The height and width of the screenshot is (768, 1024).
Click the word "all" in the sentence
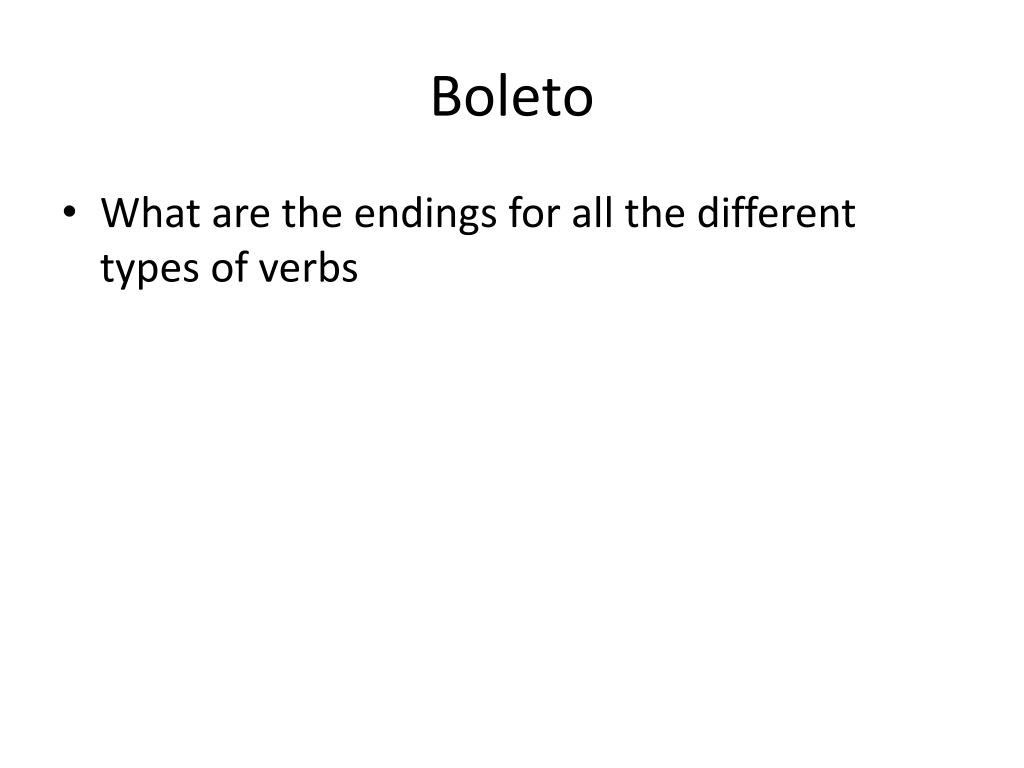(x=592, y=213)
